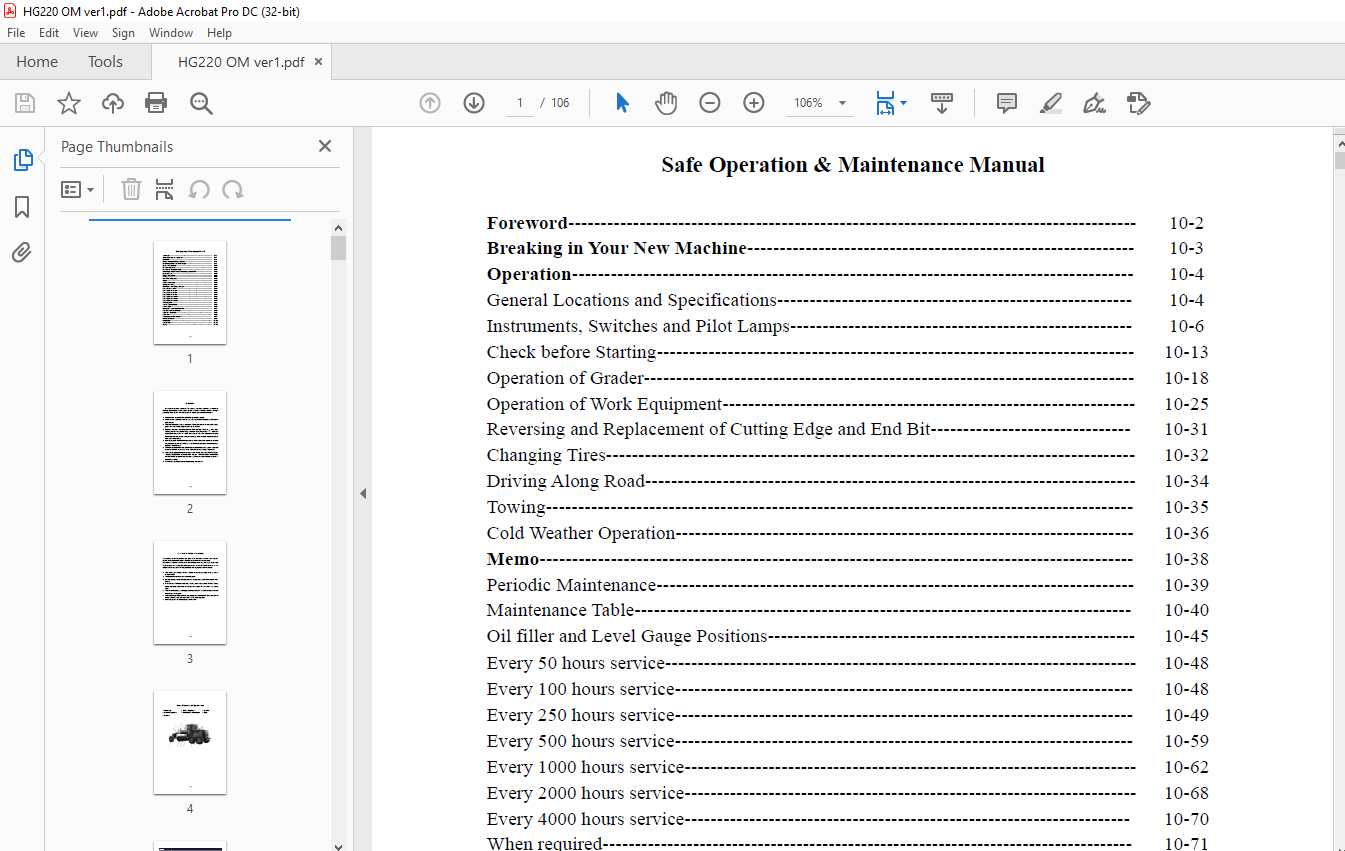The width and height of the screenshot is (1345, 851).
Task: Close the Page Thumbnails panel
Action: tap(325, 146)
